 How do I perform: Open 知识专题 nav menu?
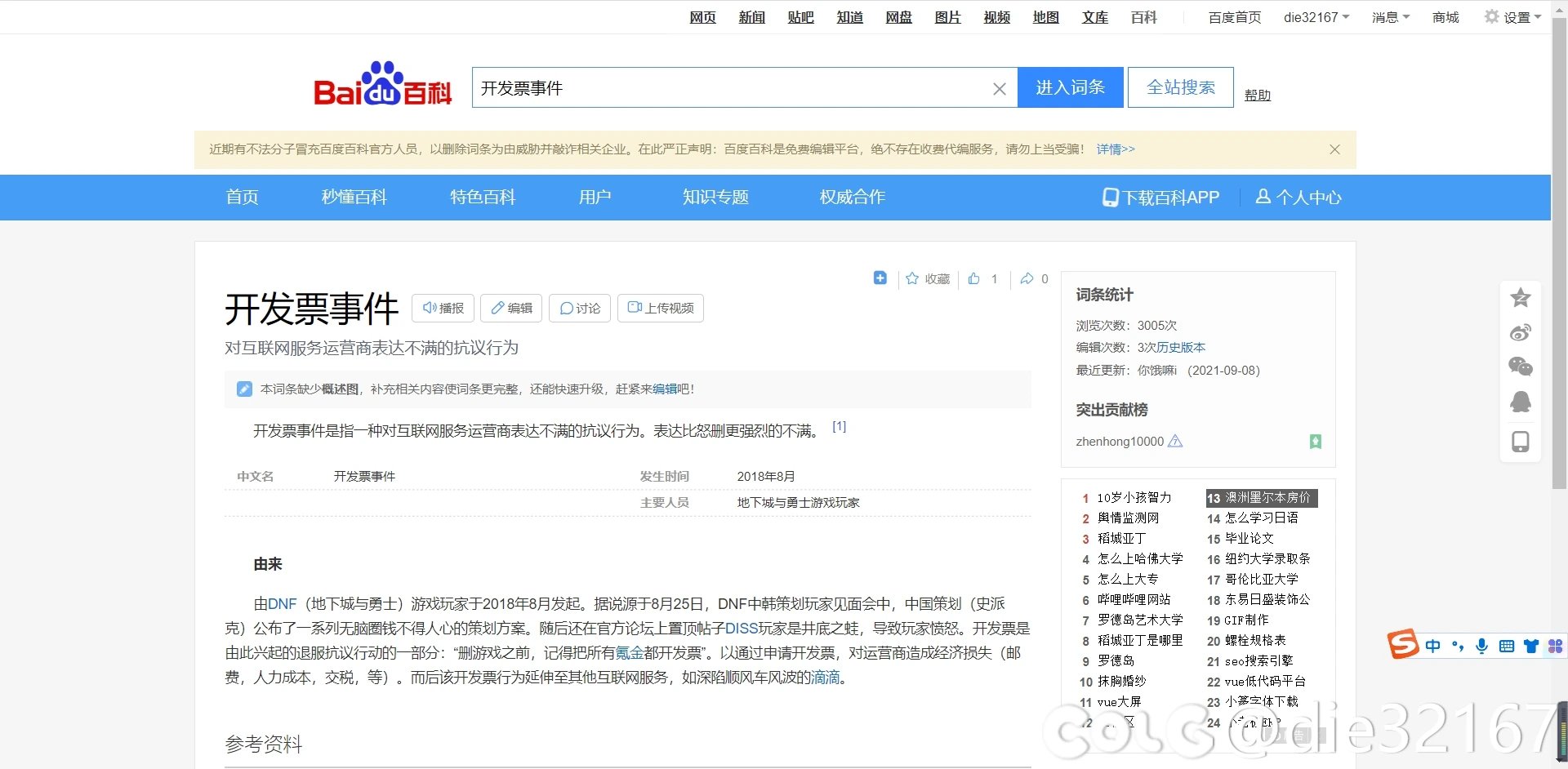pos(715,197)
